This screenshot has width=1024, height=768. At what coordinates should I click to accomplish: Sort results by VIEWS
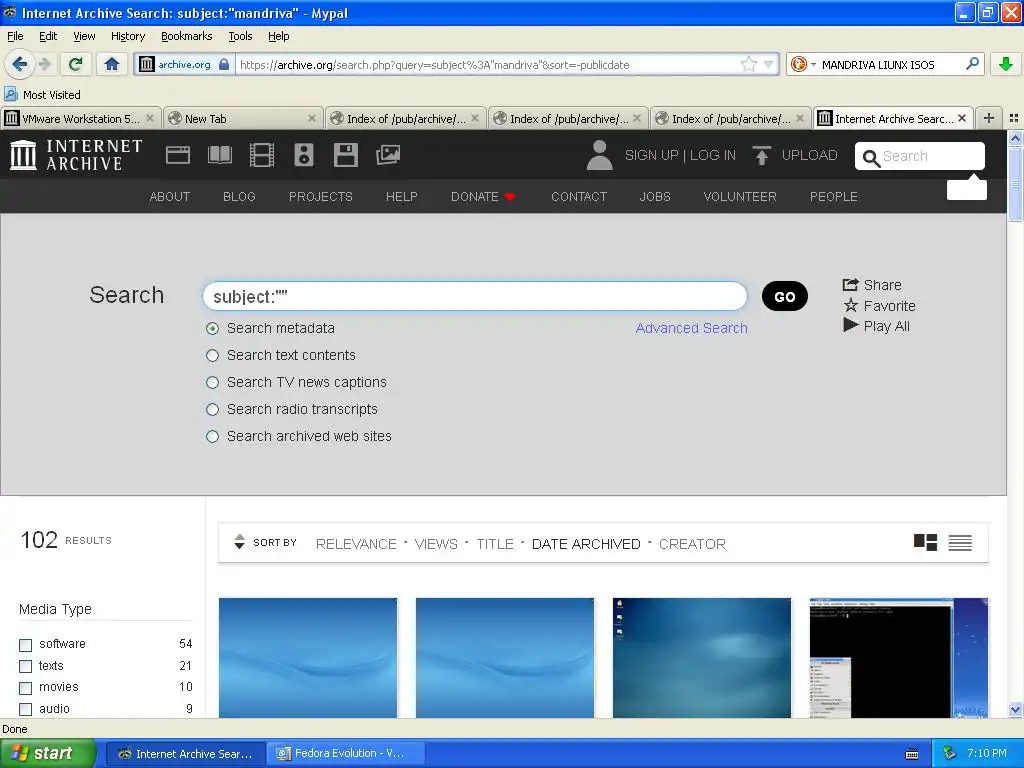pos(436,544)
